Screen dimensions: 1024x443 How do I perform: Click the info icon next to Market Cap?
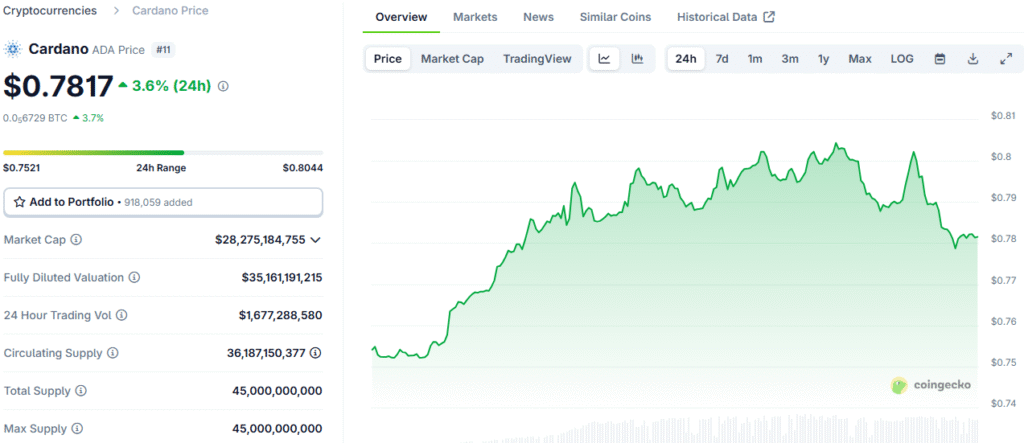(x=76, y=240)
